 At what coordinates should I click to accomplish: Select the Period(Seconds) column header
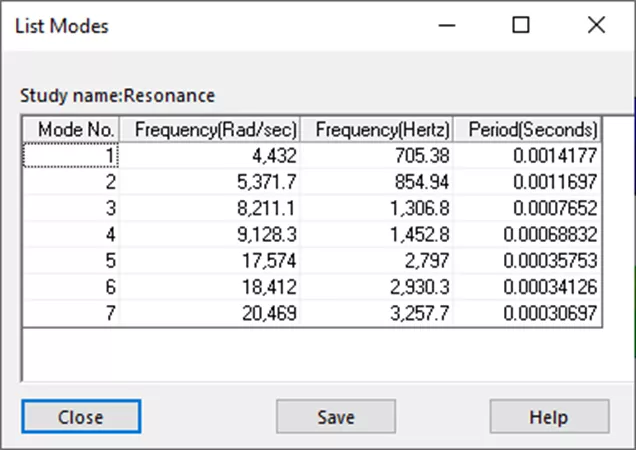pos(526,129)
